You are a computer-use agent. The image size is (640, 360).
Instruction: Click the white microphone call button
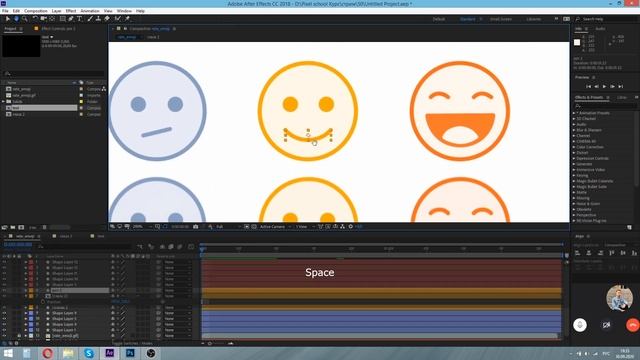(580, 325)
